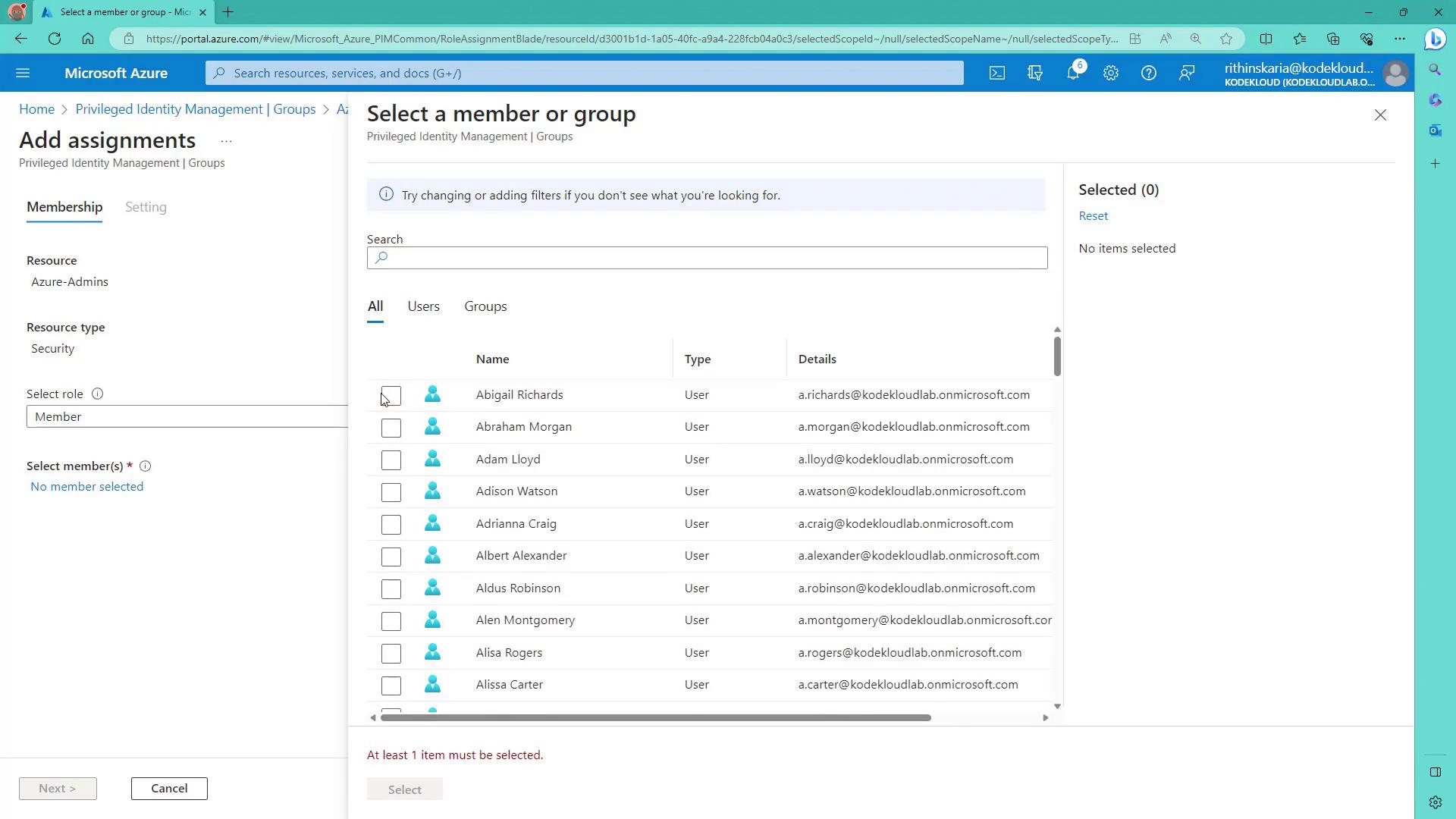1456x819 pixels.
Task: Select Adrianna Craig's checkbox
Action: (391, 524)
